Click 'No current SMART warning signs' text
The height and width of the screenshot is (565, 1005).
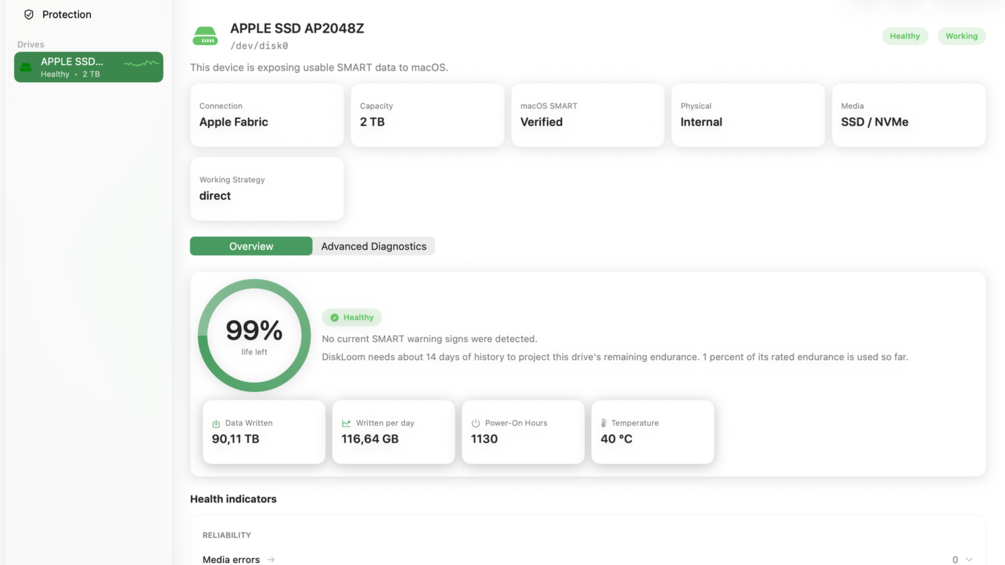(429, 339)
